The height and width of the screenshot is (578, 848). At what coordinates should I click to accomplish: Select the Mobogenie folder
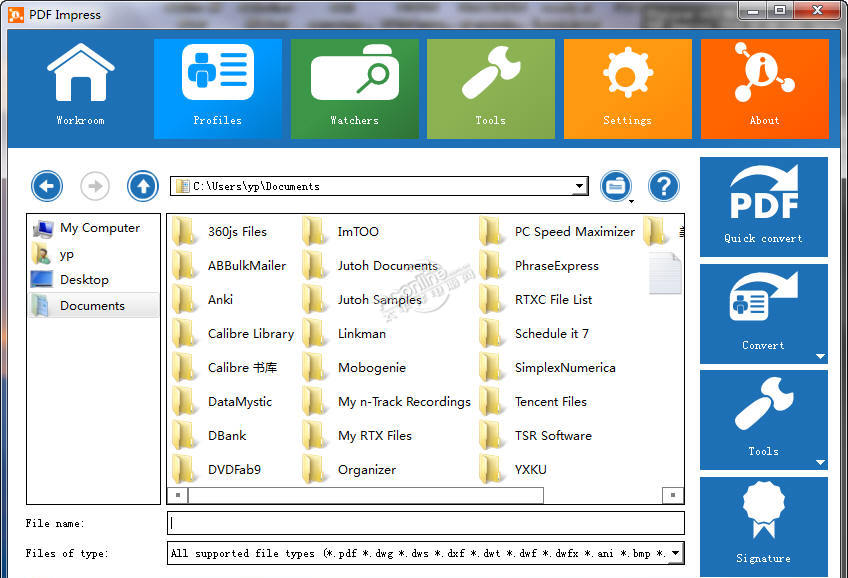coord(354,368)
